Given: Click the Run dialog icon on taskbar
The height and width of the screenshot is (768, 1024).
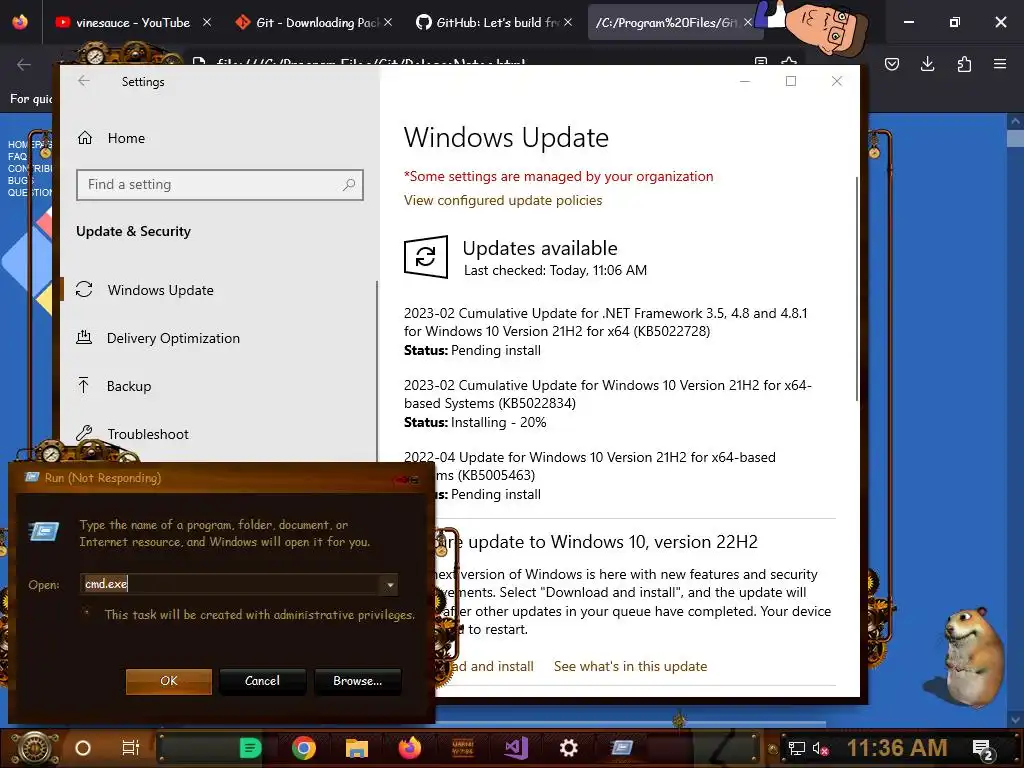Looking at the screenshot, I should point(622,747).
